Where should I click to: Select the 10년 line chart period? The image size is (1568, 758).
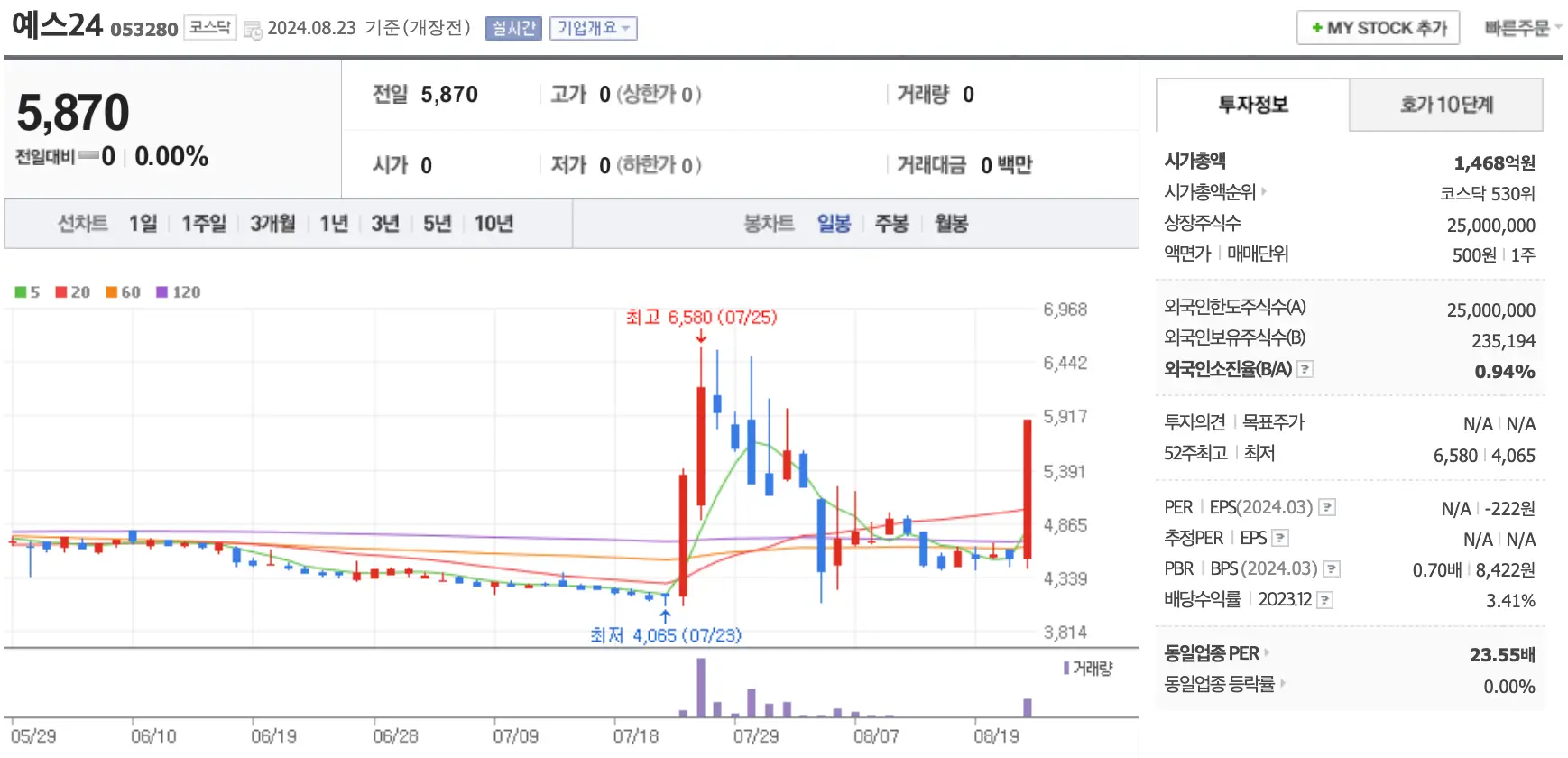[493, 223]
